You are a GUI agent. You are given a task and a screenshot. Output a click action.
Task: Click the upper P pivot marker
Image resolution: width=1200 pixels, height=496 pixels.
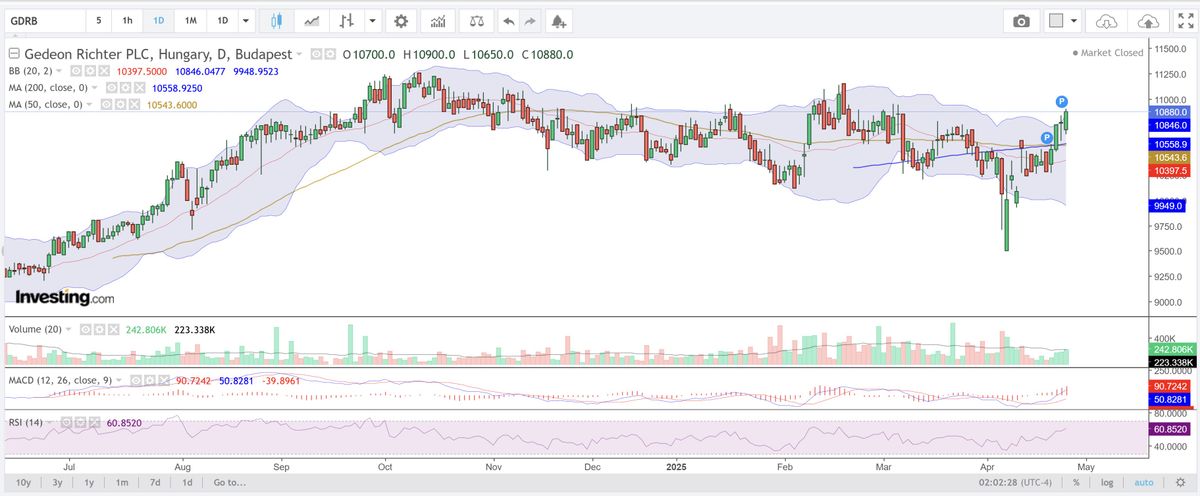click(x=1062, y=102)
